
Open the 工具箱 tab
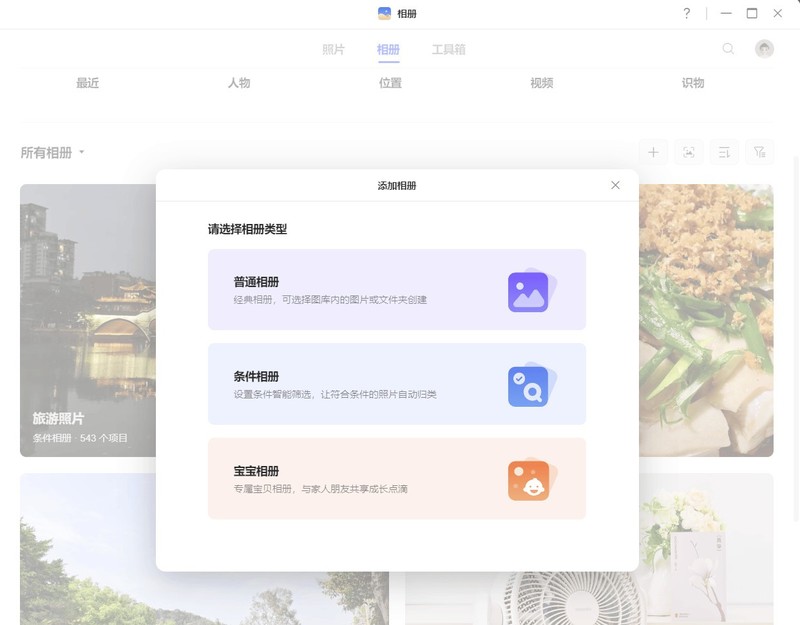(x=450, y=47)
